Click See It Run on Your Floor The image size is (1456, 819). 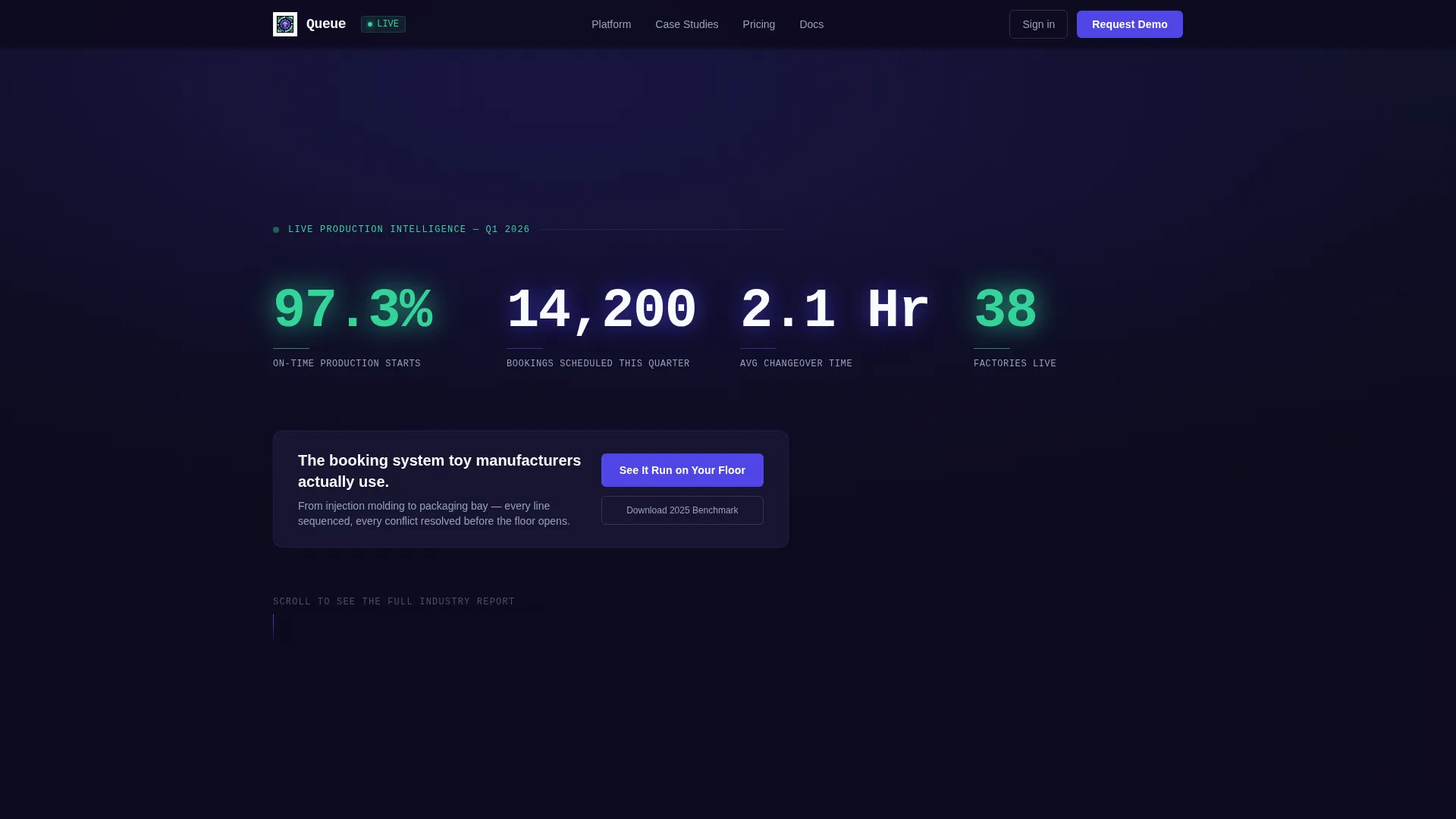pos(682,470)
